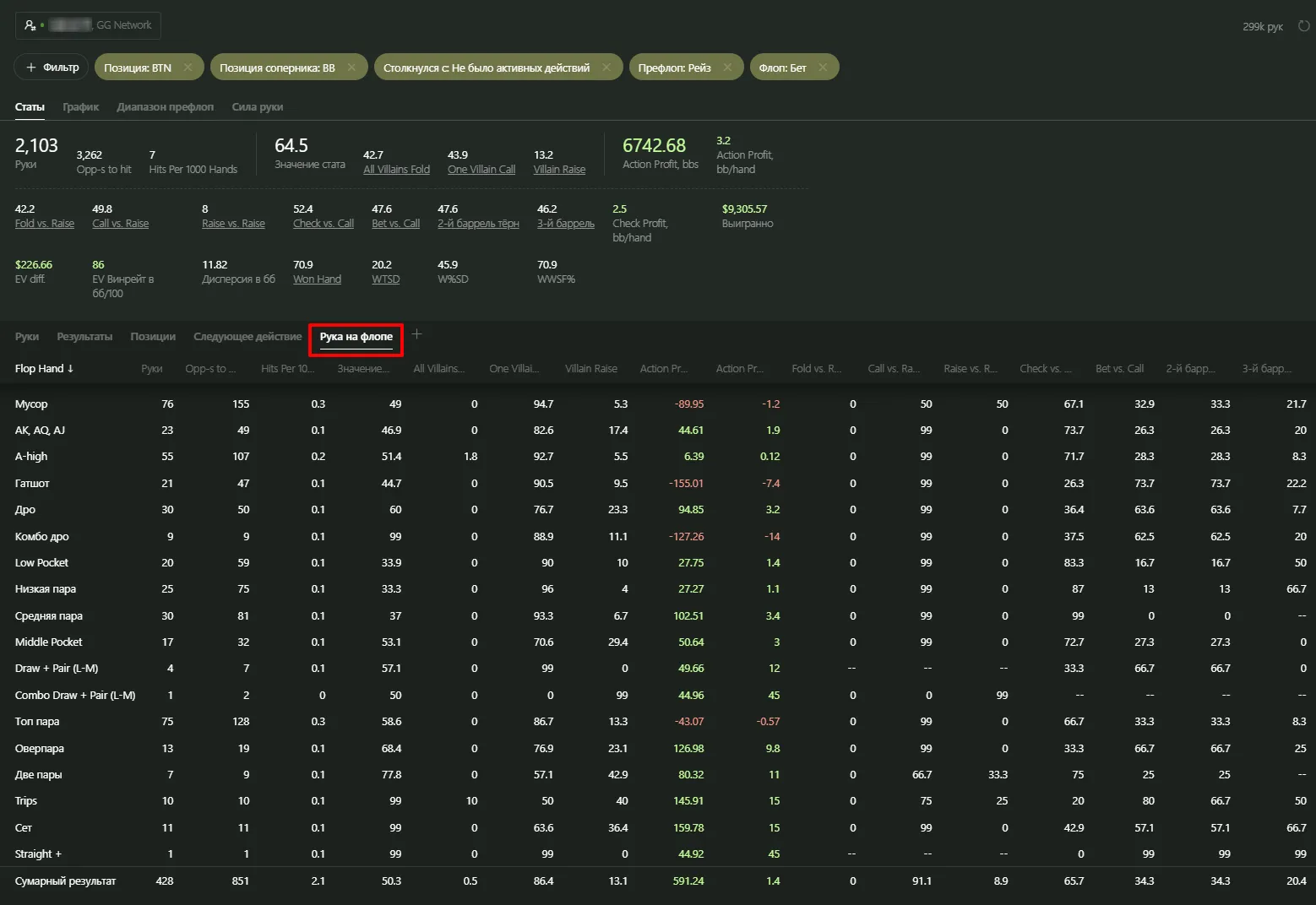Click the All Villains Fold stat link
The image size is (1316, 905).
coord(396,170)
